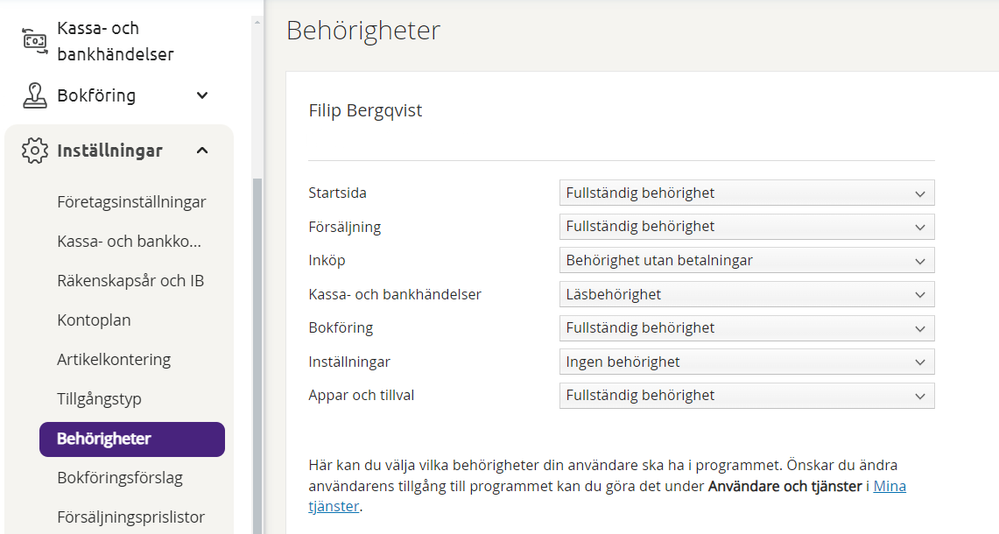Open Företagsinställningar settings page
The width and height of the screenshot is (999, 534).
pos(131,202)
